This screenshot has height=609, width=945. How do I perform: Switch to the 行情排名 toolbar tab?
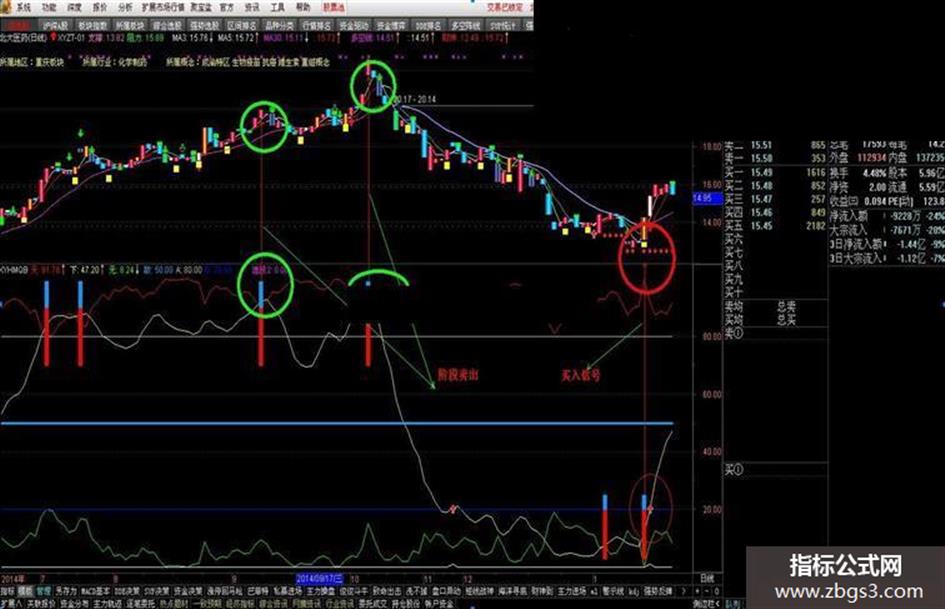click(316, 25)
